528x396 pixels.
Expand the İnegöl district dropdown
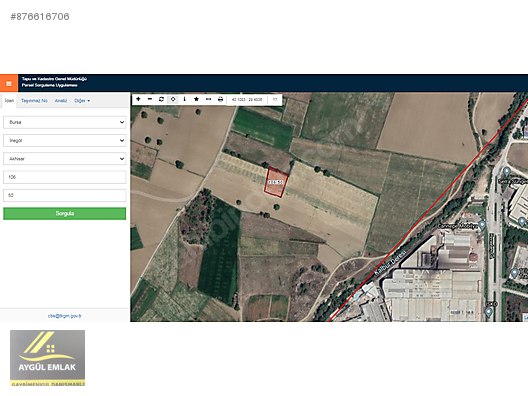pos(65,140)
